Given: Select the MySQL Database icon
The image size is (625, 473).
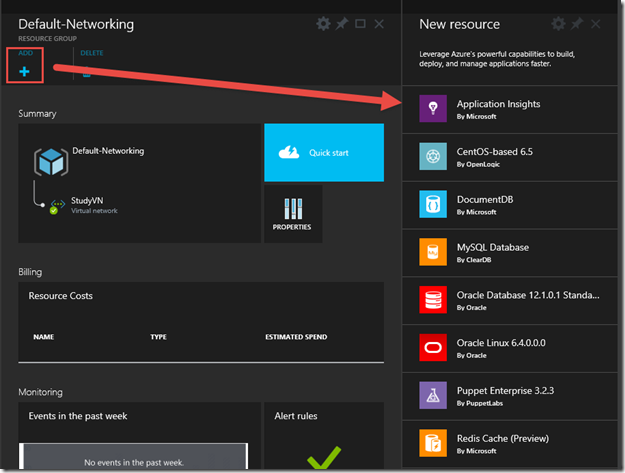Looking at the screenshot, I should click(x=433, y=253).
